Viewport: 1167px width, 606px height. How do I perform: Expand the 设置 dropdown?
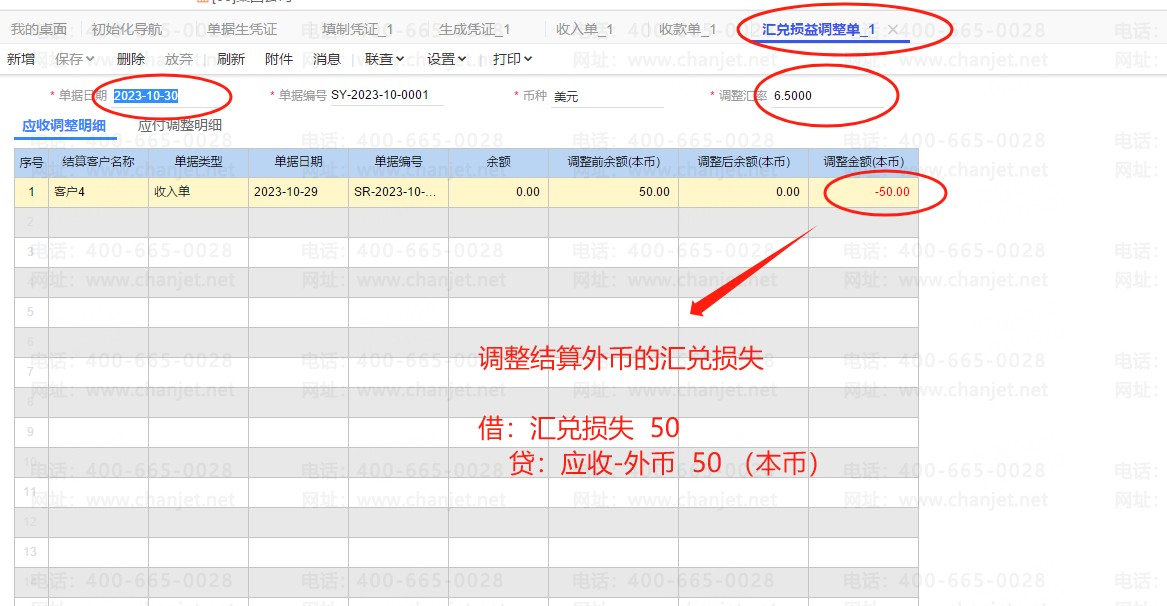click(x=446, y=59)
